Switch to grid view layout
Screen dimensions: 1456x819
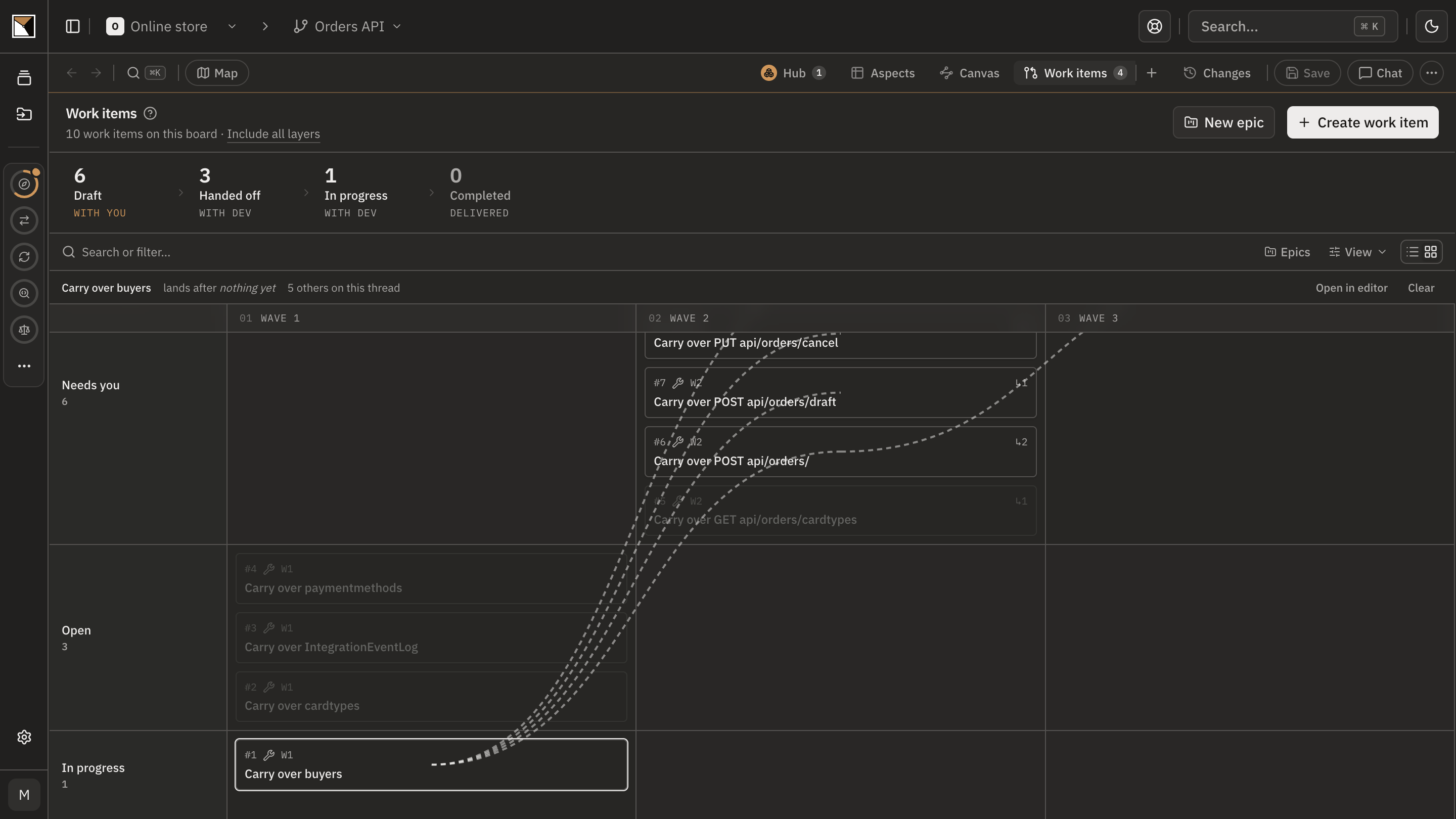[1431, 252]
